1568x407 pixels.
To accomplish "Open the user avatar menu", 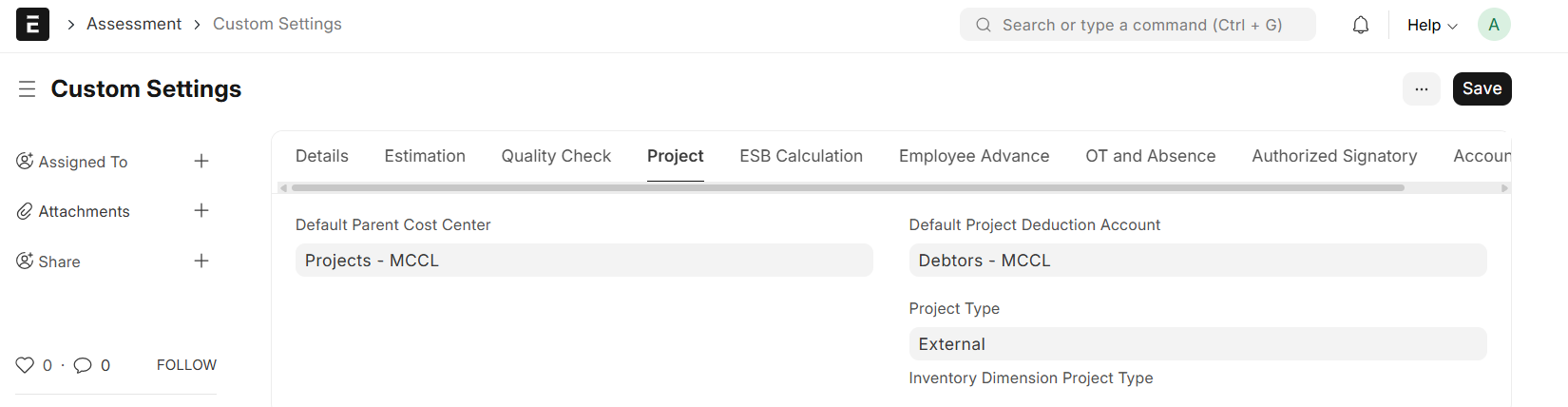I will (x=1494, y=25).
